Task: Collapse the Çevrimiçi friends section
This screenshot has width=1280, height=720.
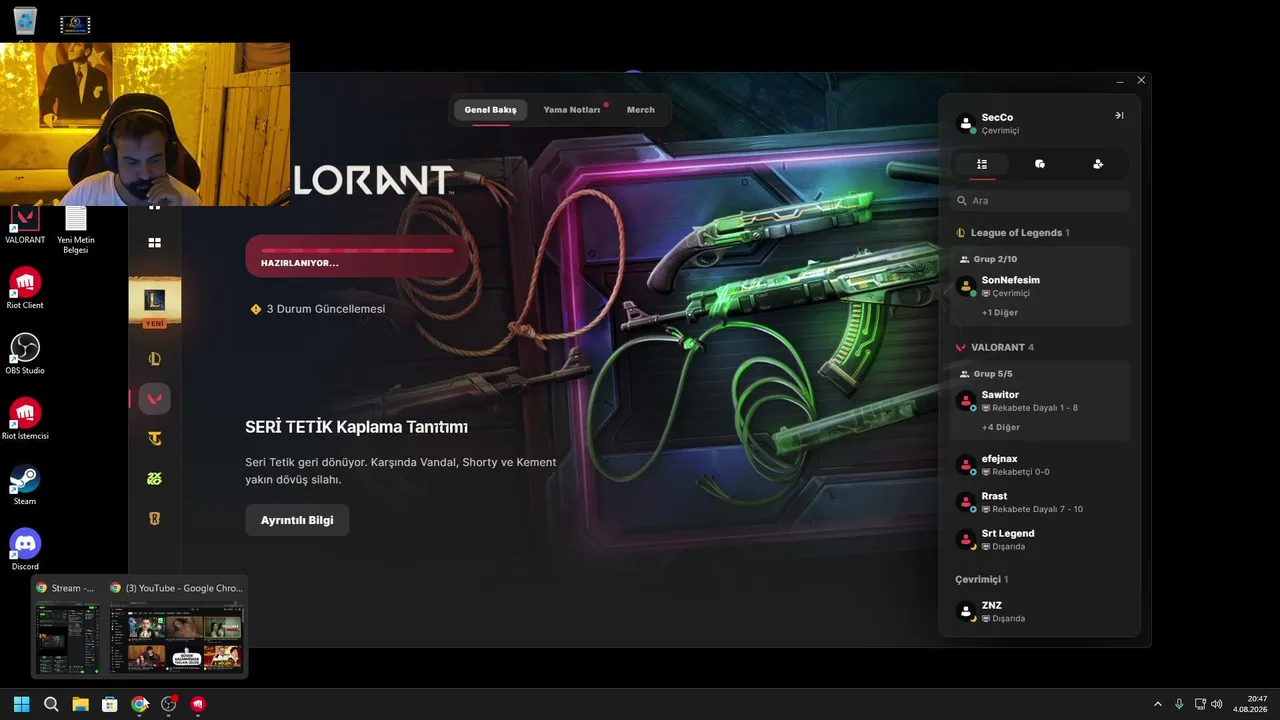Action: (982, 579)
